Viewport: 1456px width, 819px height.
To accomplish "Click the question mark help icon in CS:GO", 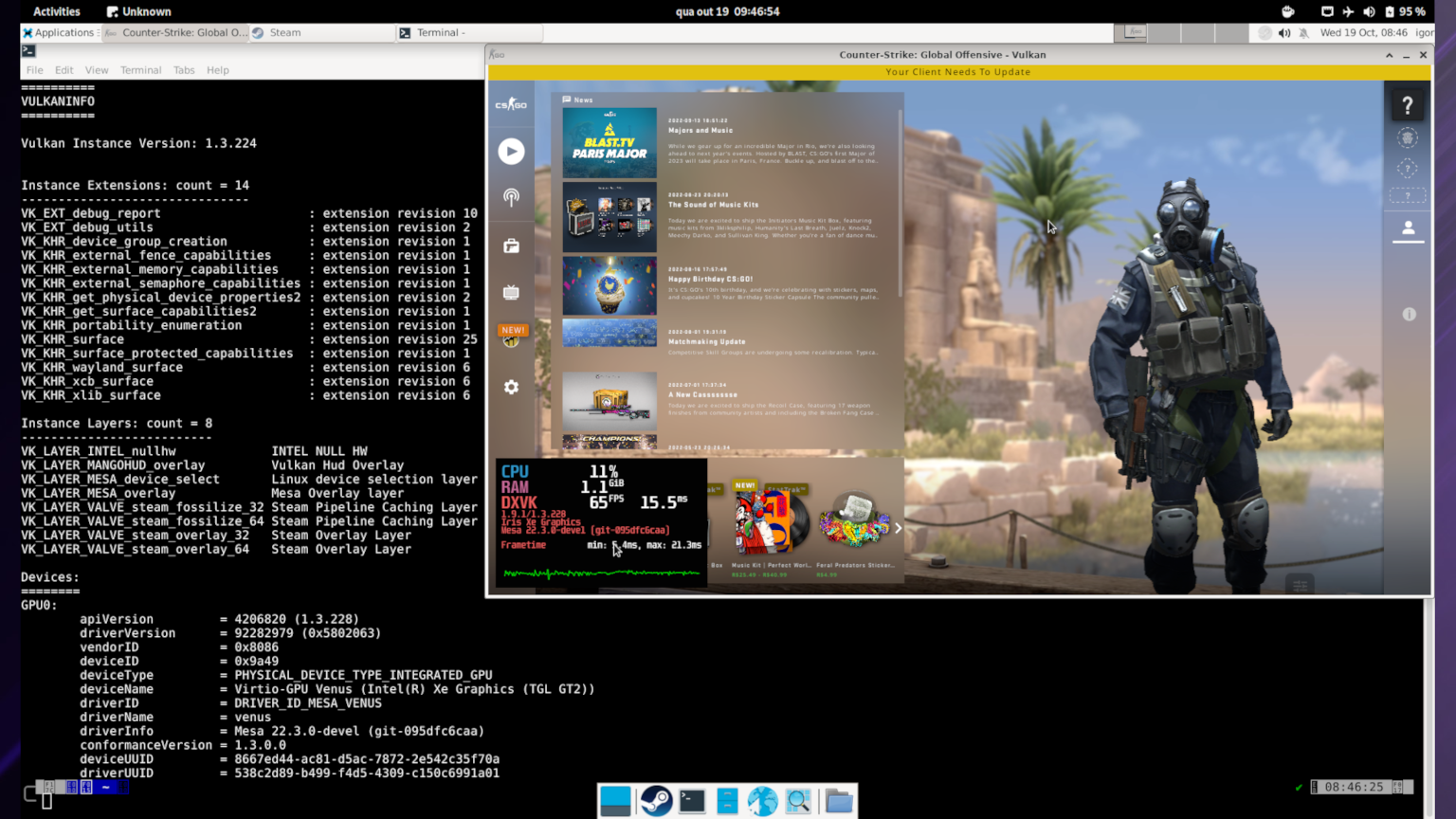I will pyautogui.click(x=1408, y=105).
